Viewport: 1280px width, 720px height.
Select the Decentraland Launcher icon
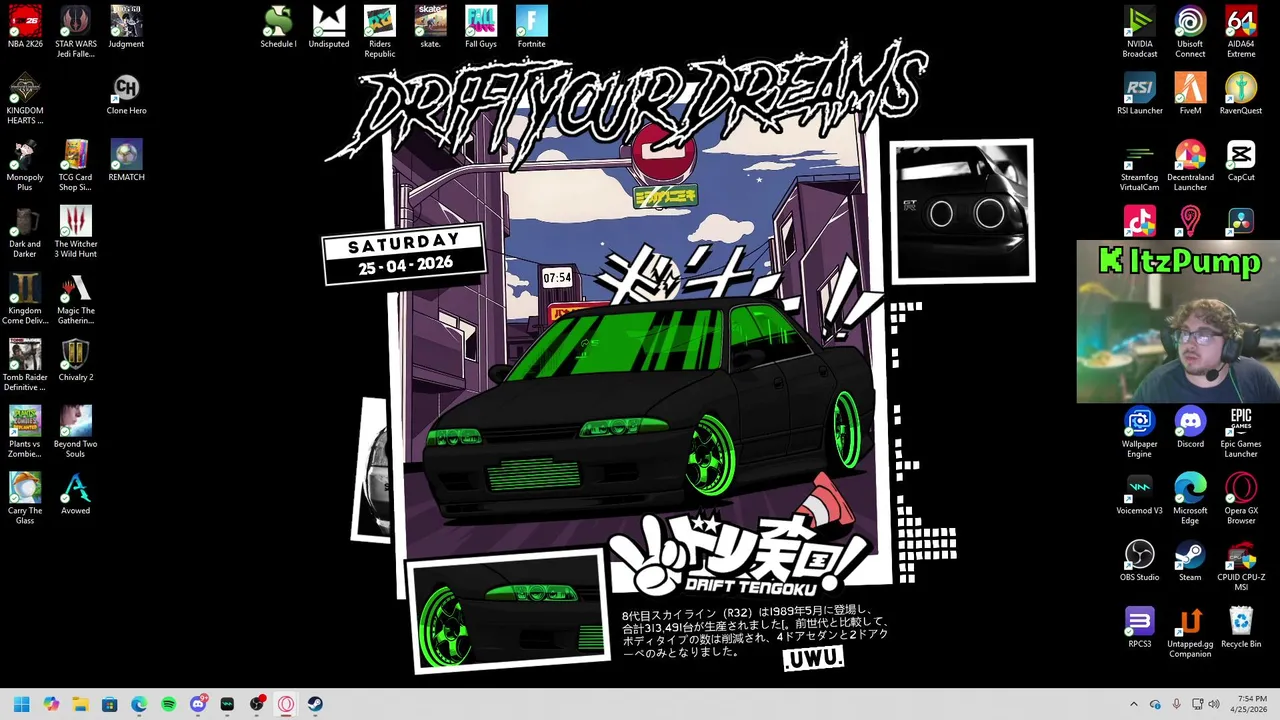click(1190, 165)
